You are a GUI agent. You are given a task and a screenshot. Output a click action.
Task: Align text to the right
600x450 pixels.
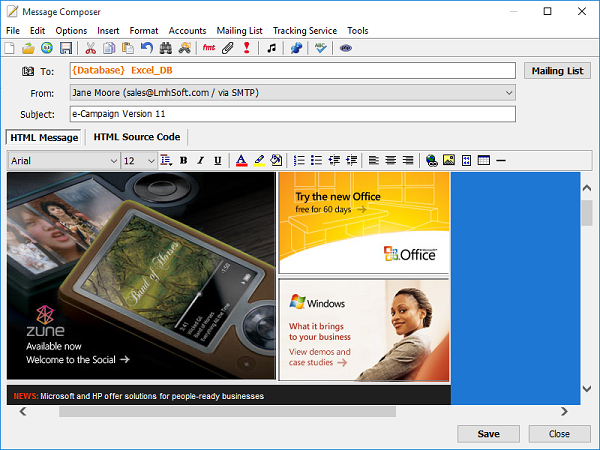pyautogui.click(x=408, y=160)
